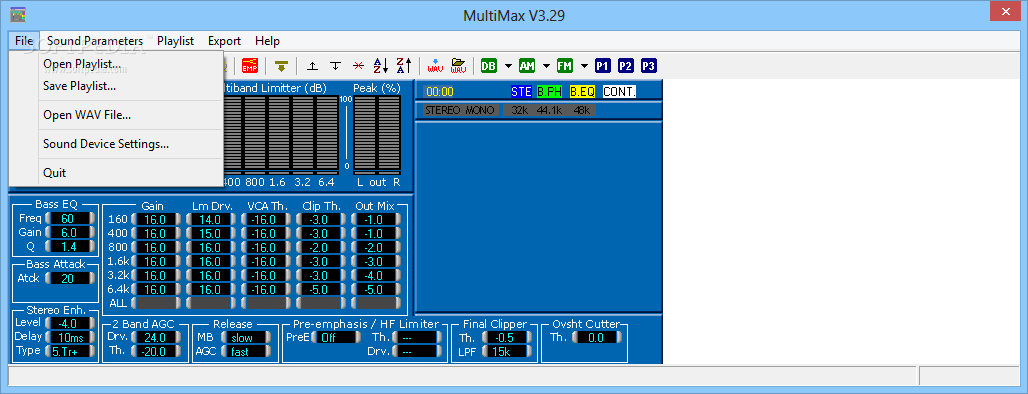Choose Sound Device Settings... menu entry
Viewport: 1028px width, 394px height.
116,144
